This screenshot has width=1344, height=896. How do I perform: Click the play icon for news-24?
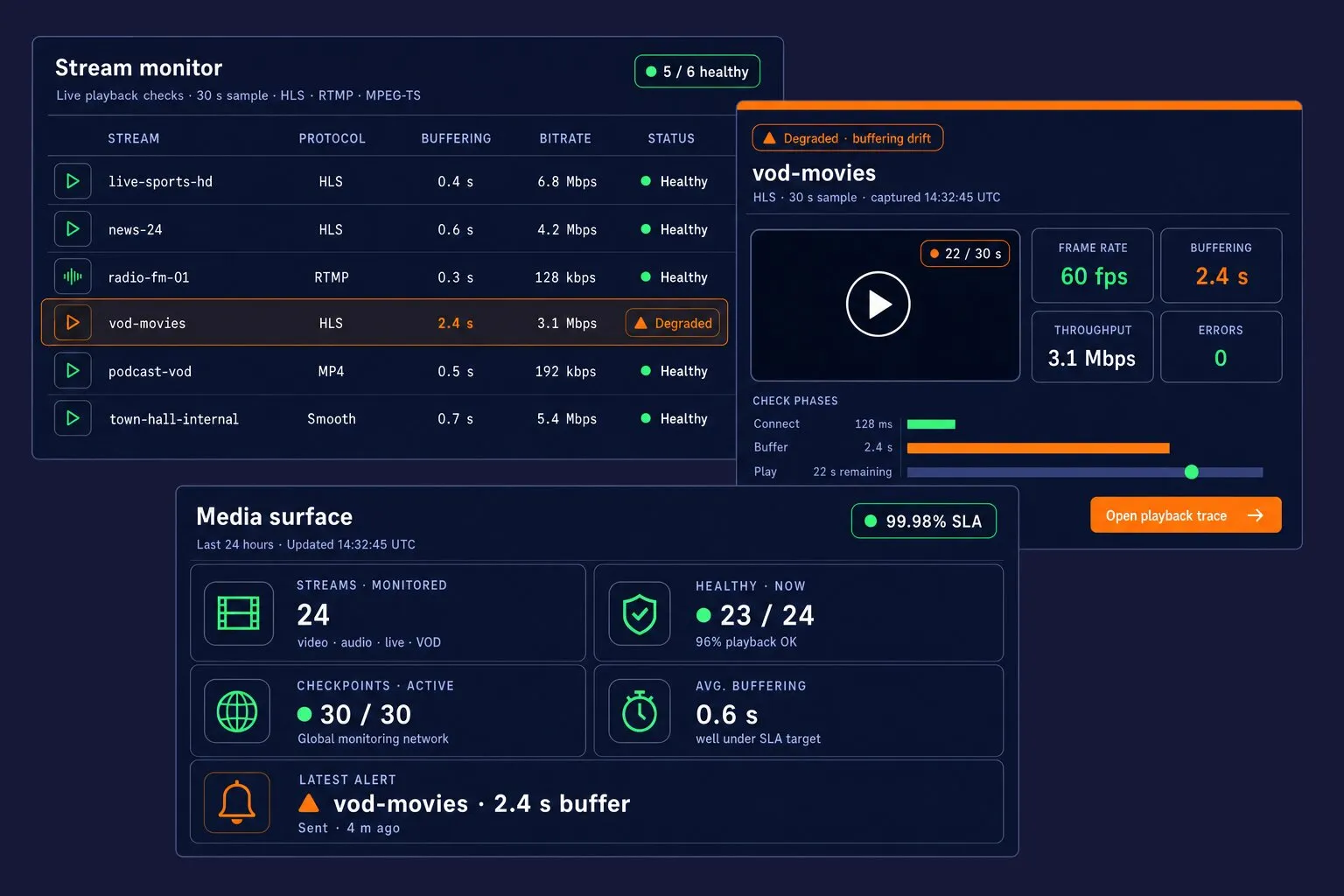pos(73,229)
